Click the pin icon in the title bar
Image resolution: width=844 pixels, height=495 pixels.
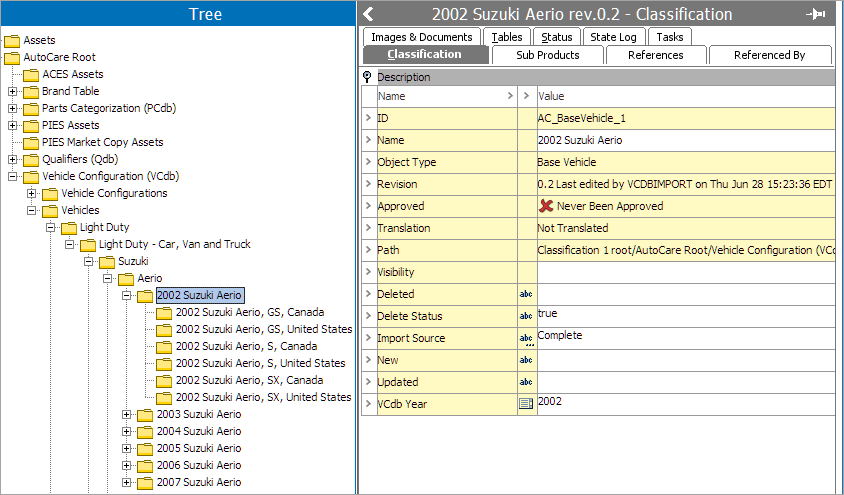[x=815, y=14]
